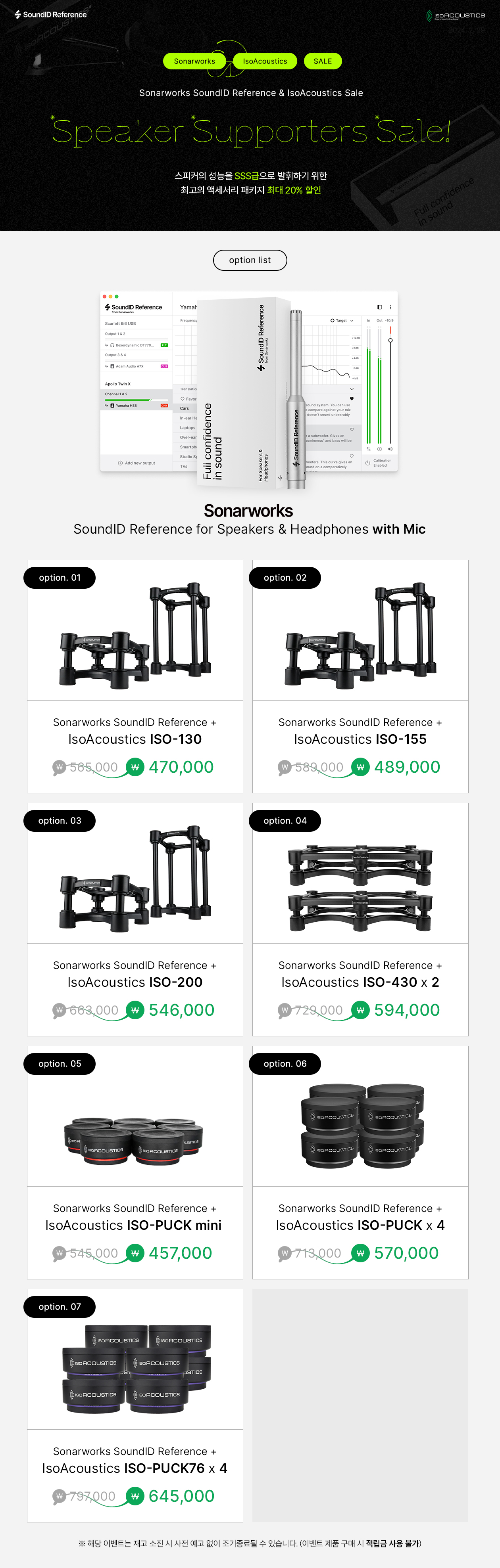
Task: Select the Cars translation item
Action: pyautogui.click(x=185, y=408)
